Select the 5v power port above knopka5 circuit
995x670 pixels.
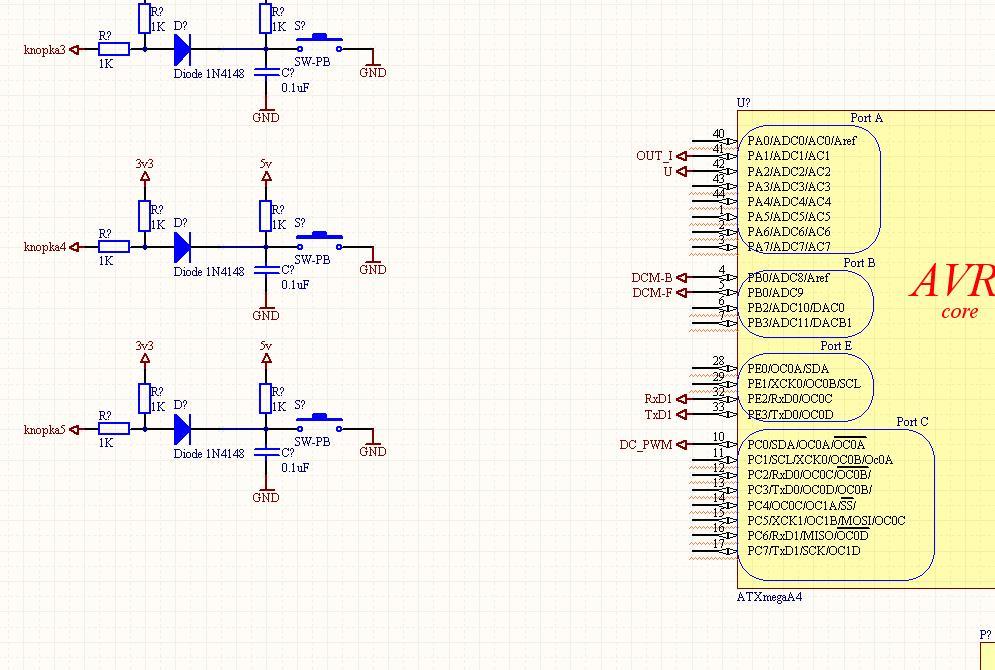point(266,358)
